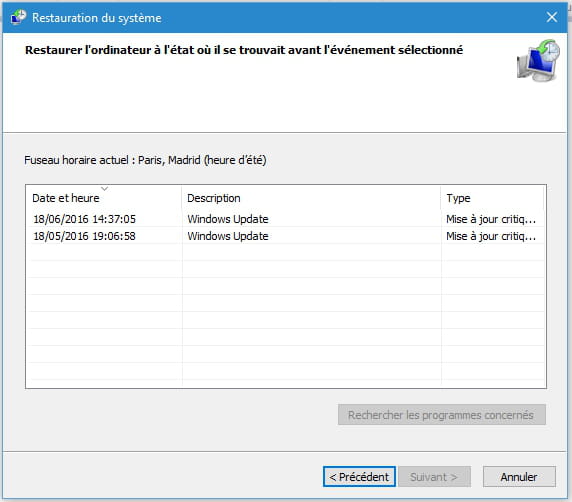Sort by the Type column header
572x502 pixels.
pyautogui.click(x=458, y=198)
